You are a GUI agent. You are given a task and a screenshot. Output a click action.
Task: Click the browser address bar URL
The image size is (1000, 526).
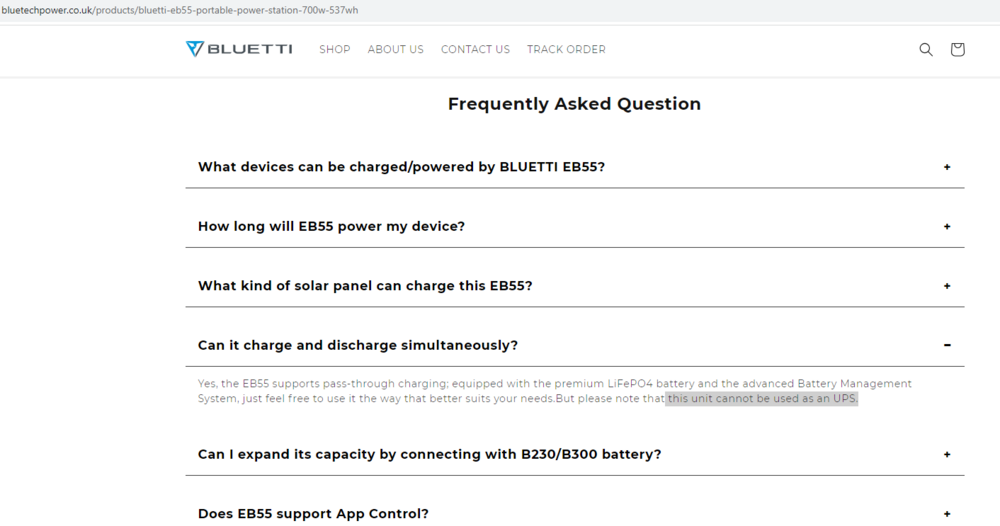(180, 10)
